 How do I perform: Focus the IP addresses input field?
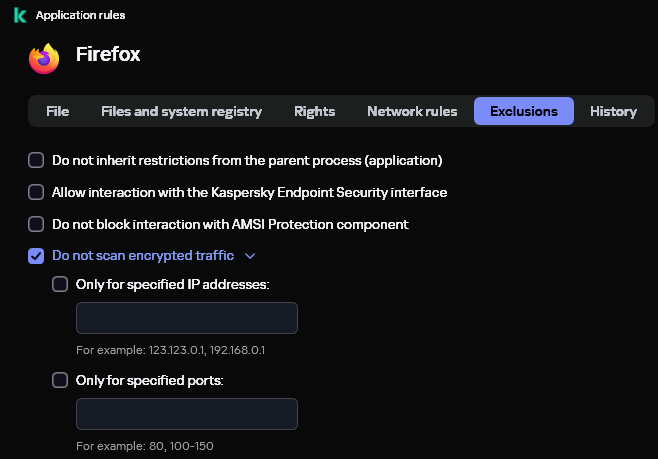click(x=187, y=318)
